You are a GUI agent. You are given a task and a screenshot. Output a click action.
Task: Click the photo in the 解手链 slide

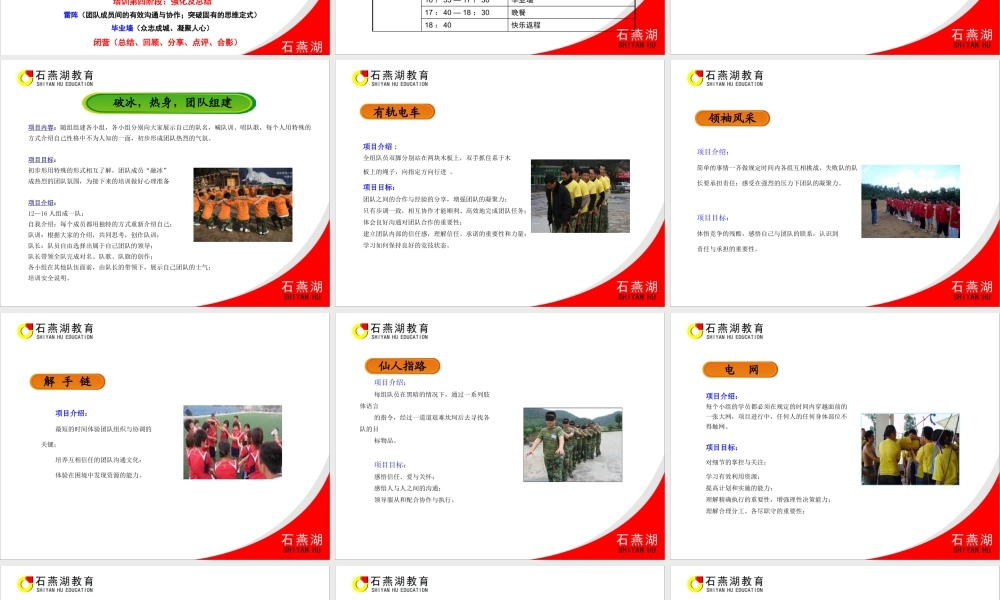(232, 442)
